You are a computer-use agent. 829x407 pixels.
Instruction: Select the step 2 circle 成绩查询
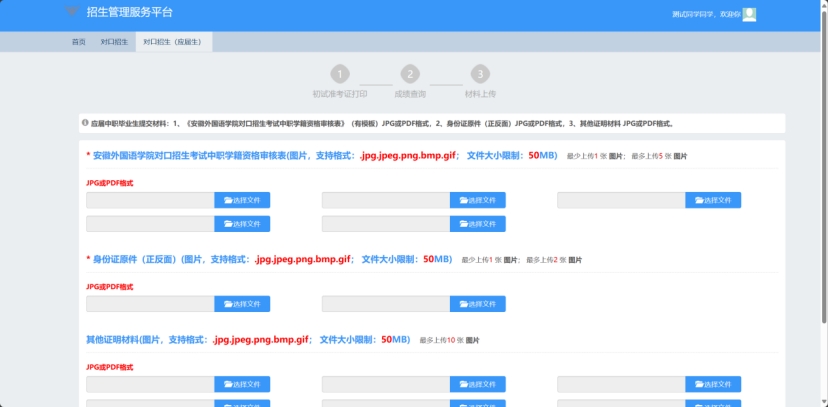click(x=409, y=75)
